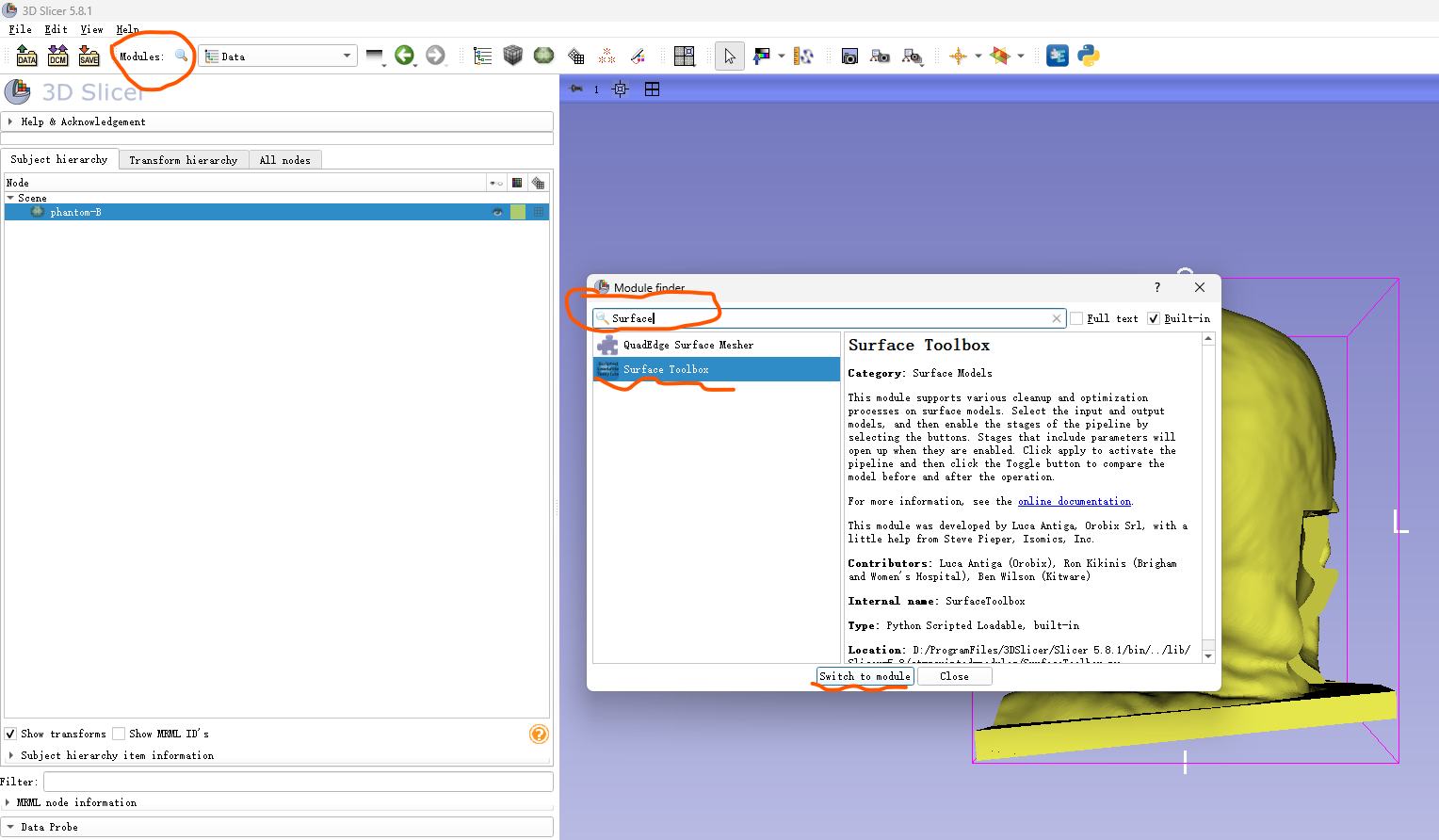Open the DCM DICOM import icon
This screenshot has width=1439, height=840.
coord(57,56)
